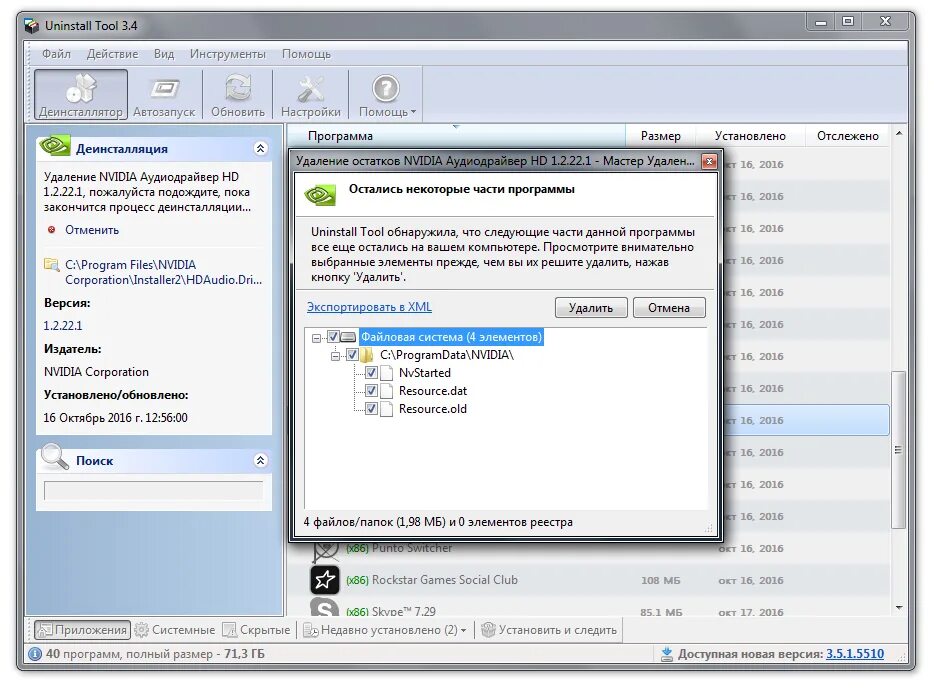Image resolution: width=934 pixels, height=690 pixels.
Task: Open the Действие menu
Action: coord(112,54)
